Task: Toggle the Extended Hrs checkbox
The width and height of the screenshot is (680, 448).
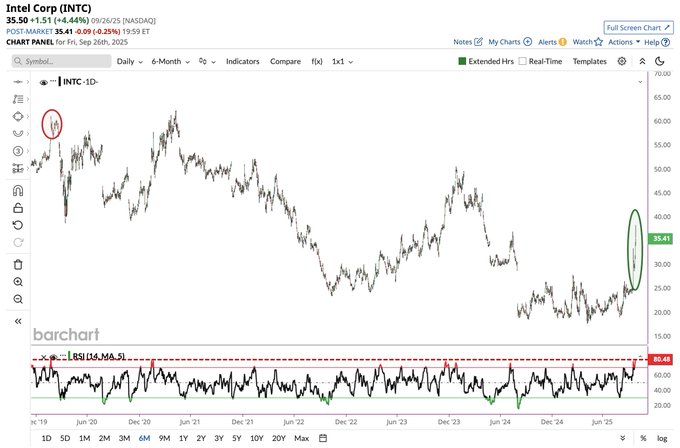Action: tap(462, 61)
